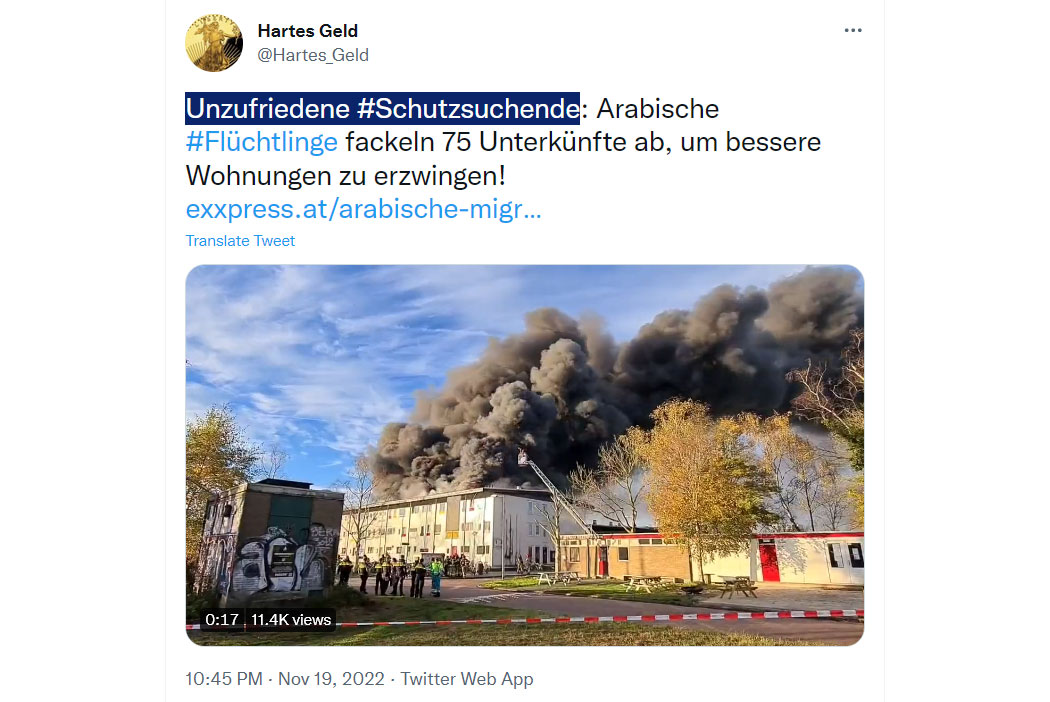Open the three-dot more options menu
Screen dimensions: 1050x702
coord(852,31)
